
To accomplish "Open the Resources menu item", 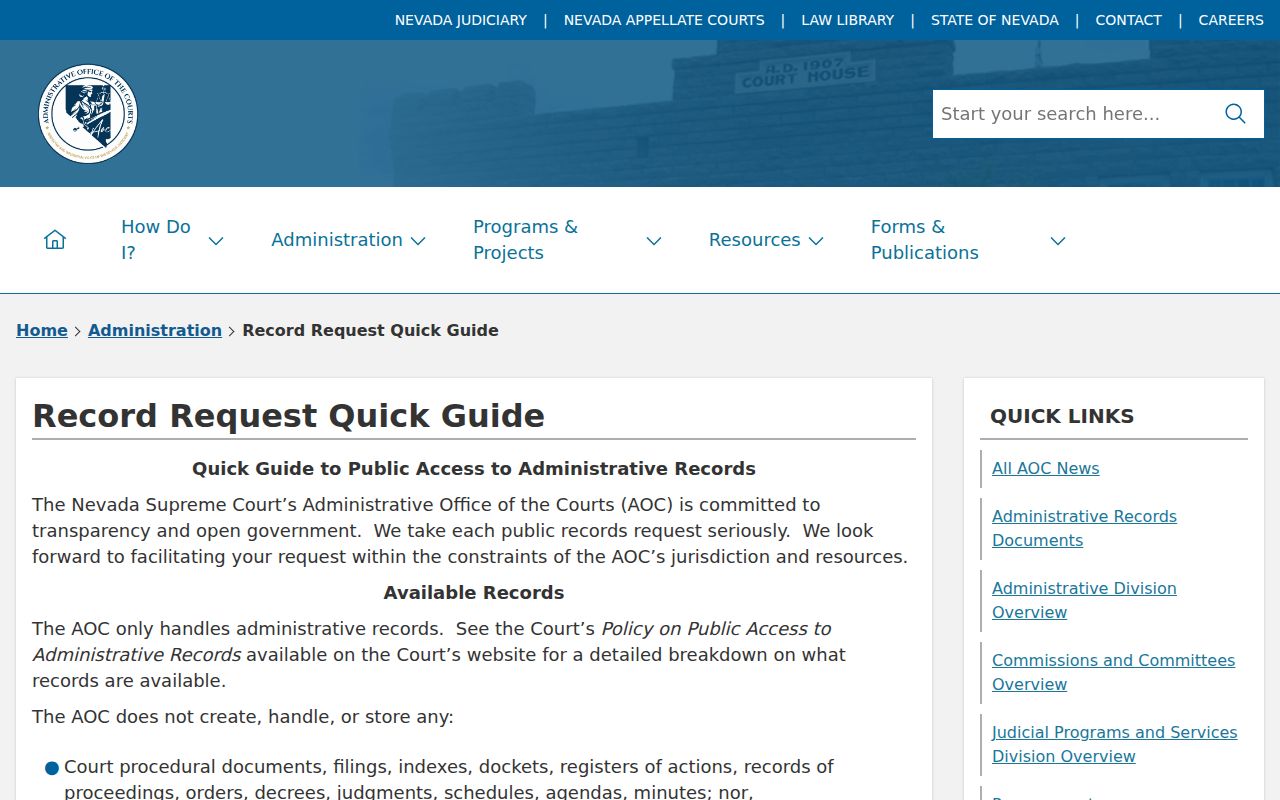I will [x=754, y=240].
